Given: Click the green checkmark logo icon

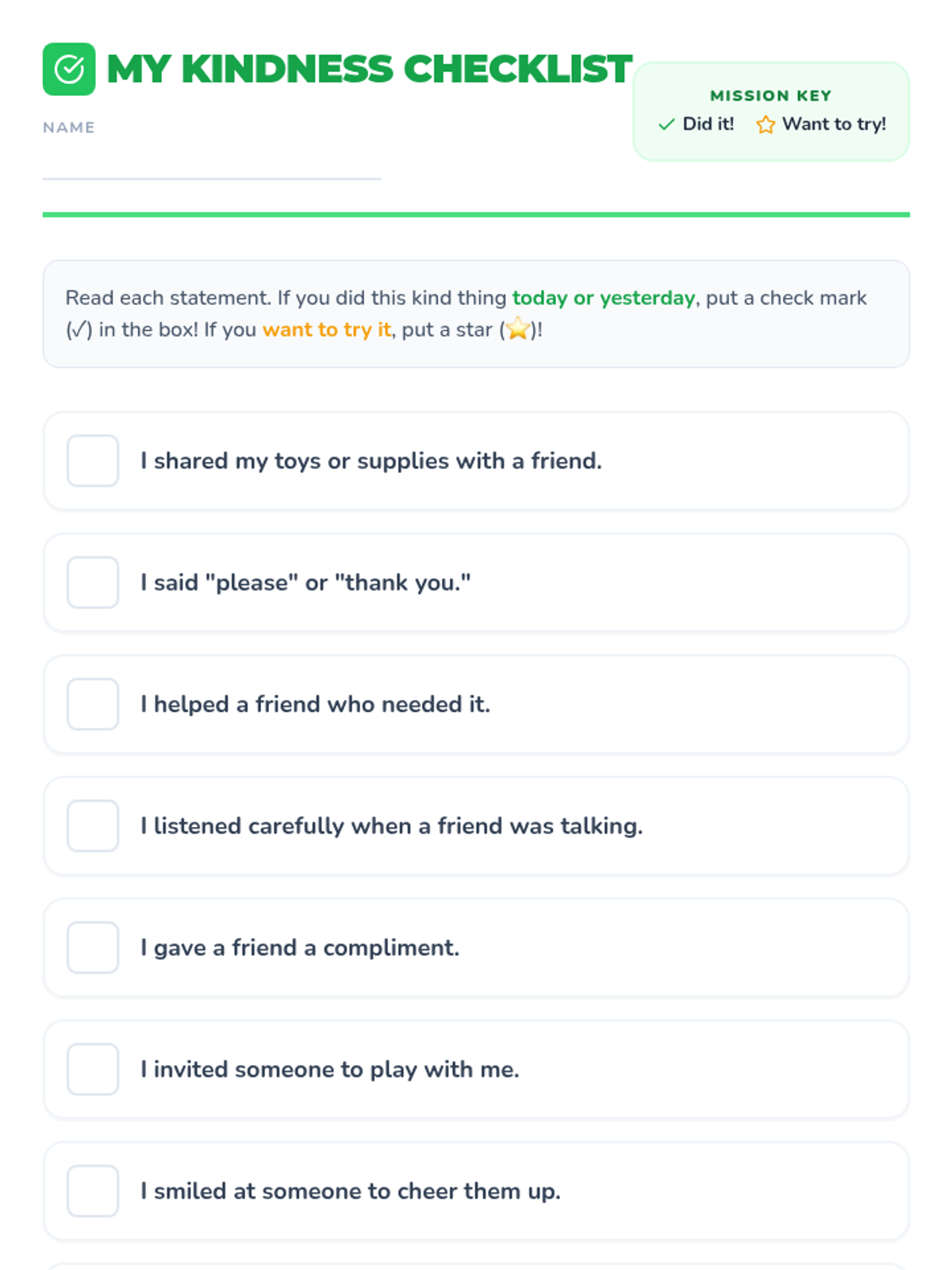Looking at the screenshot, I should [69, 69].
